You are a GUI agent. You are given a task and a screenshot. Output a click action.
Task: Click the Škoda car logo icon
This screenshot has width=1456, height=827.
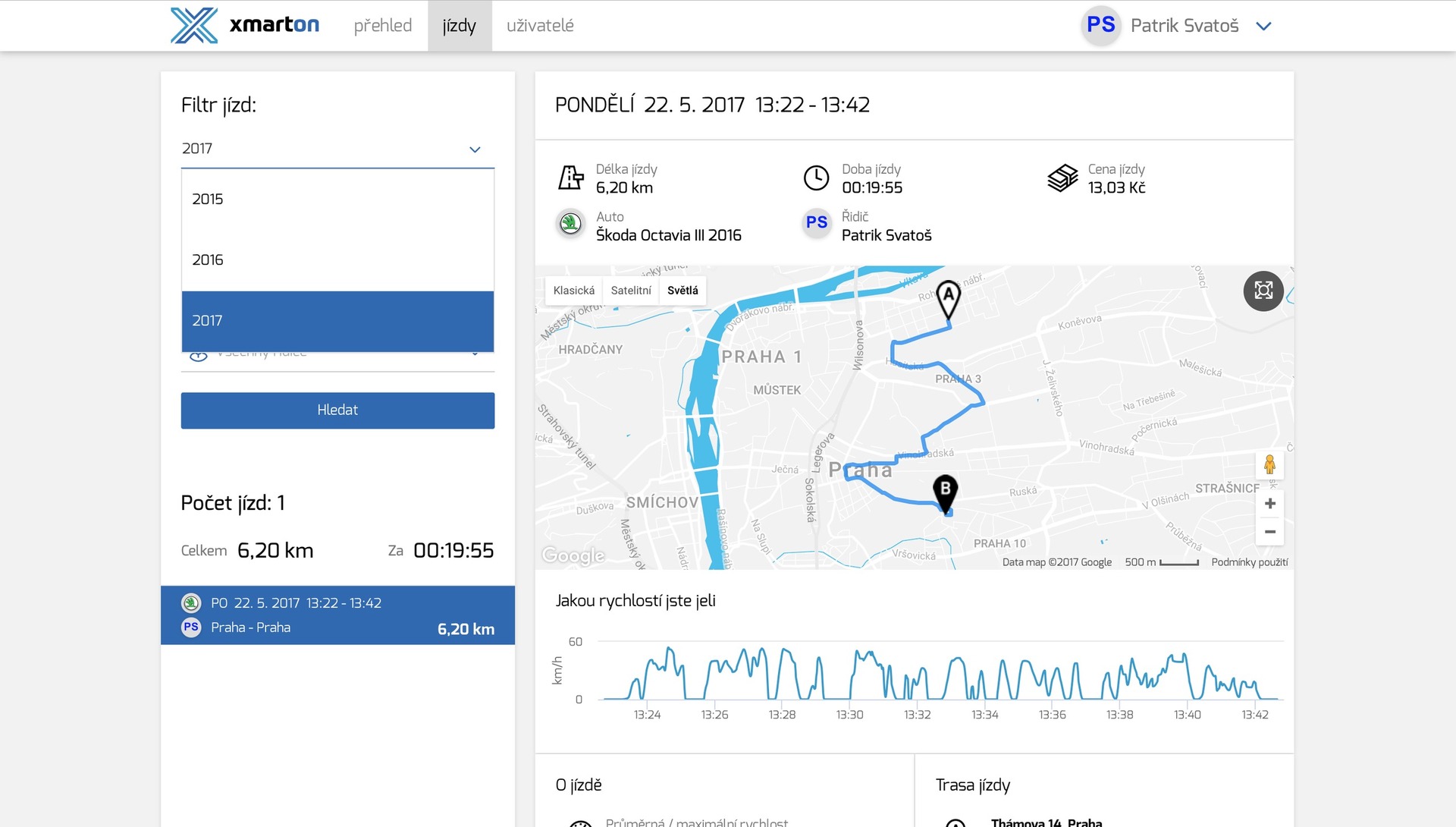[x=570, y=224]
